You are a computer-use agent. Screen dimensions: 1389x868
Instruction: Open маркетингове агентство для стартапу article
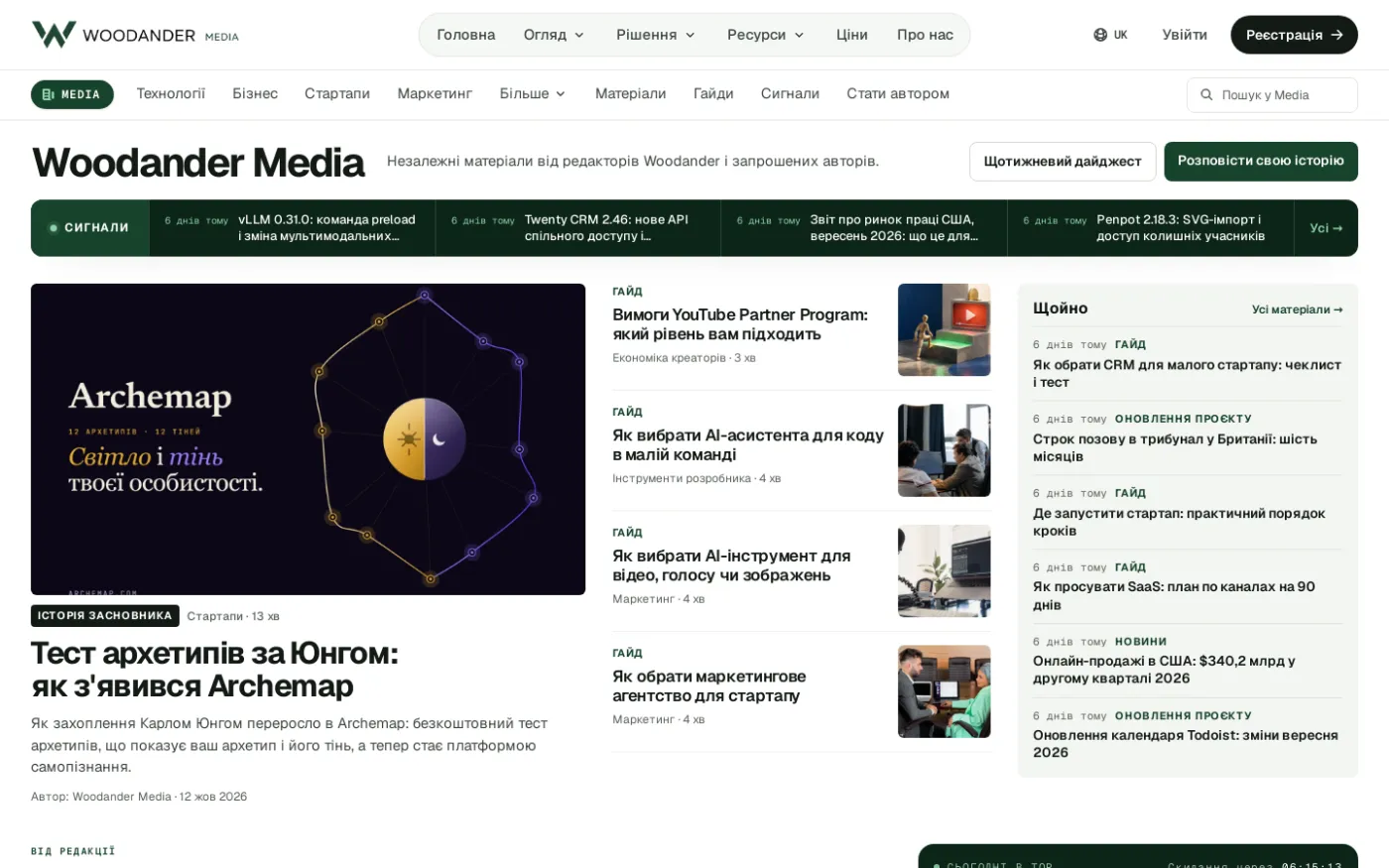(x=708, y=686)
